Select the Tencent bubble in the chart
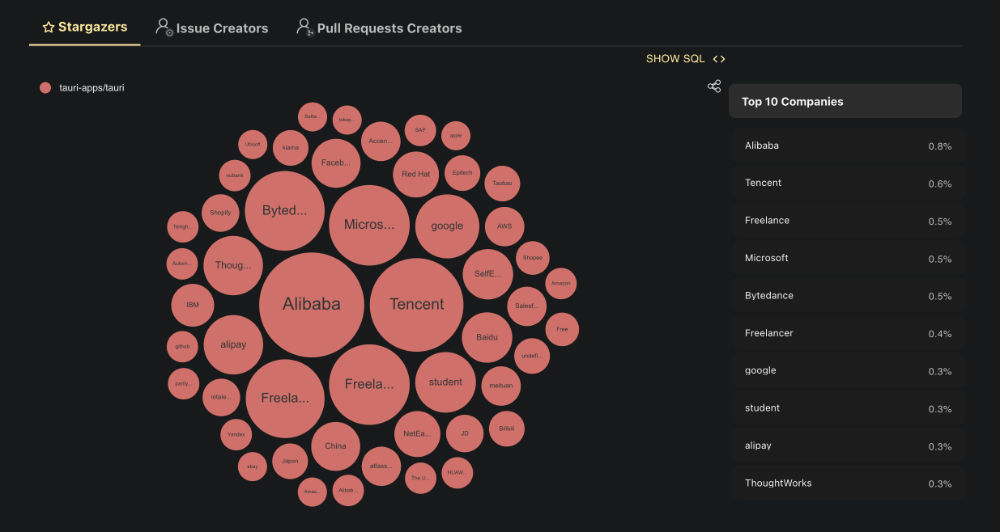The width and height of the screenshot is (1000, 532). click(416, 304)
